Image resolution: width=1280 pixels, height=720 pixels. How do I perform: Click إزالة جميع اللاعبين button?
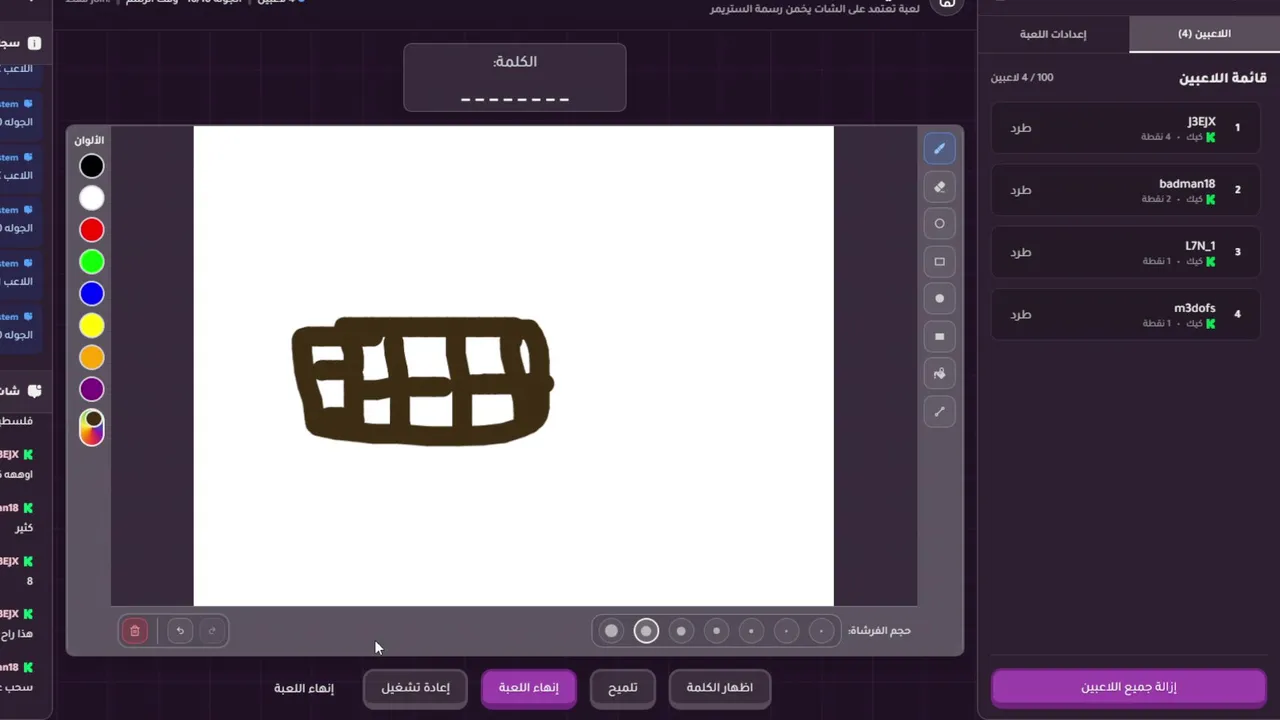[x=1129, y=688]
